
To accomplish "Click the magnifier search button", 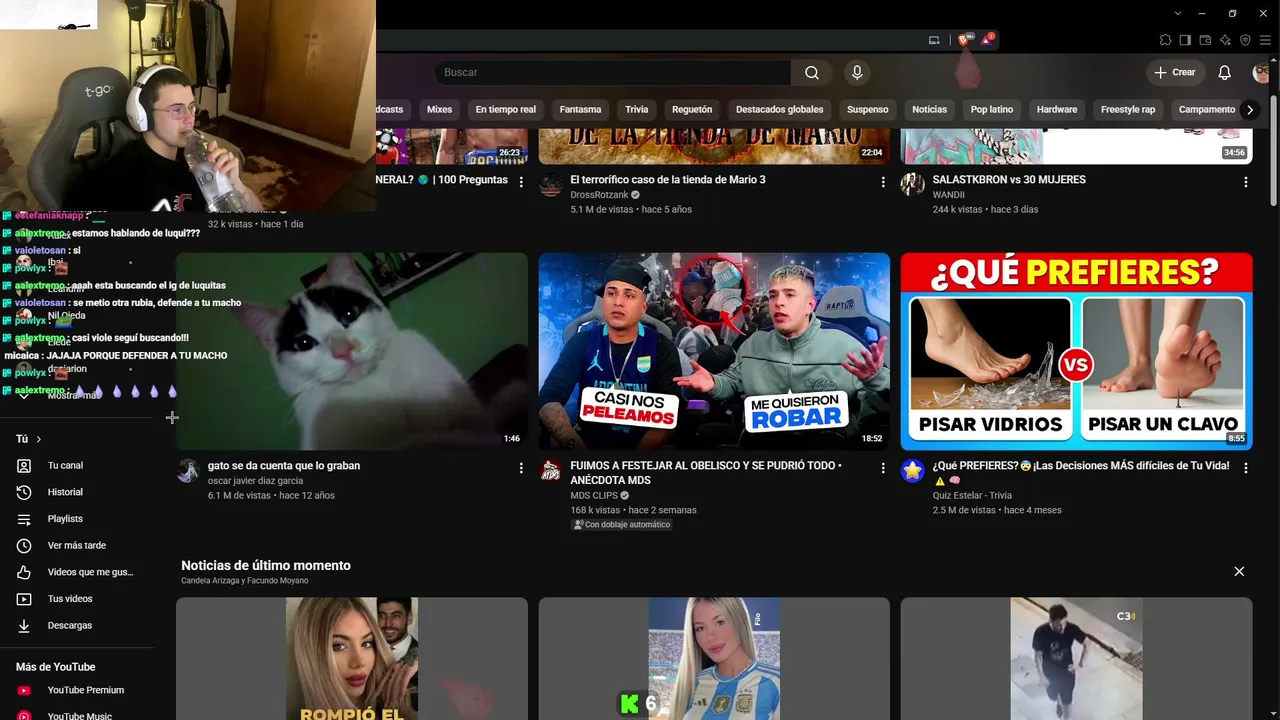I will [x=812, y=72].
